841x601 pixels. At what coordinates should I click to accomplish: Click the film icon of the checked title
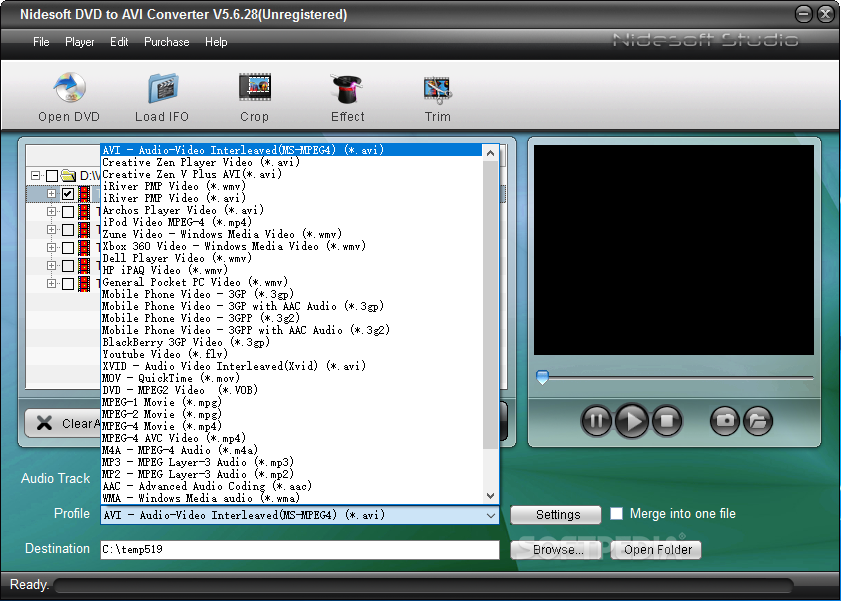tap(84, 194)
